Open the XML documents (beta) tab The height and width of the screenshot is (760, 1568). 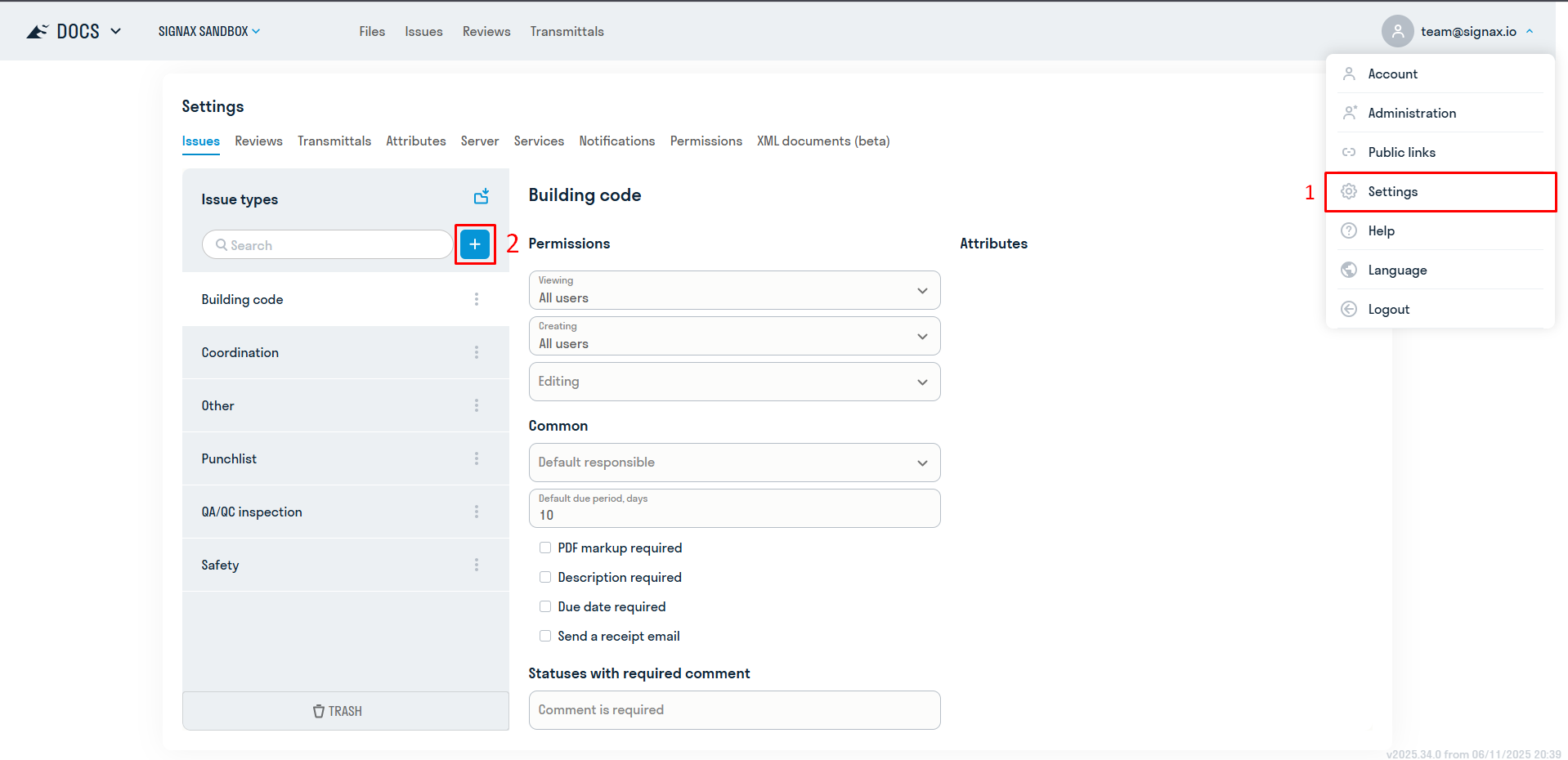click(x=823, y=141)
